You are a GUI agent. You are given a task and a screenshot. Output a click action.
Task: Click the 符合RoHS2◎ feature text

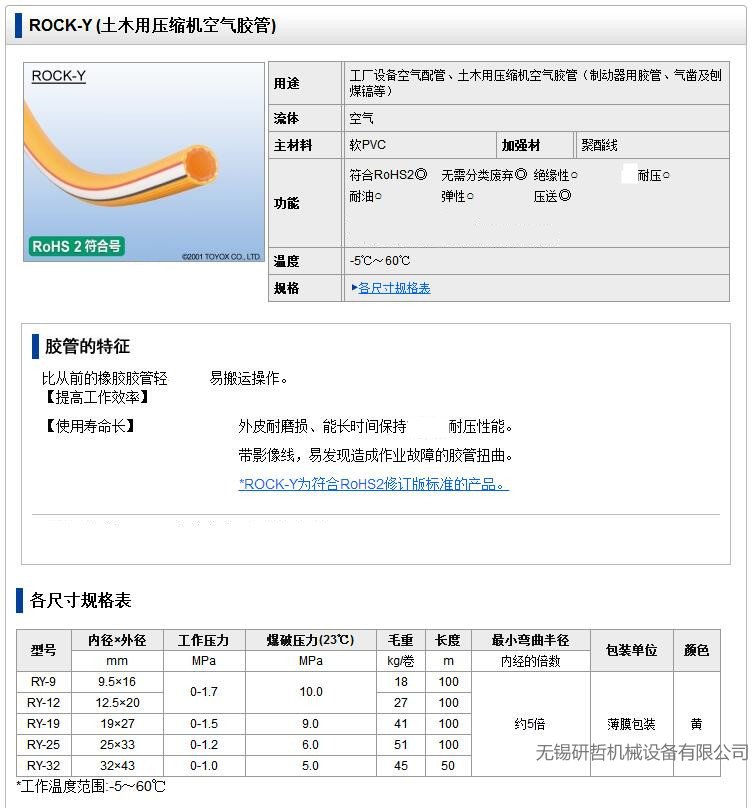(388, 175)
